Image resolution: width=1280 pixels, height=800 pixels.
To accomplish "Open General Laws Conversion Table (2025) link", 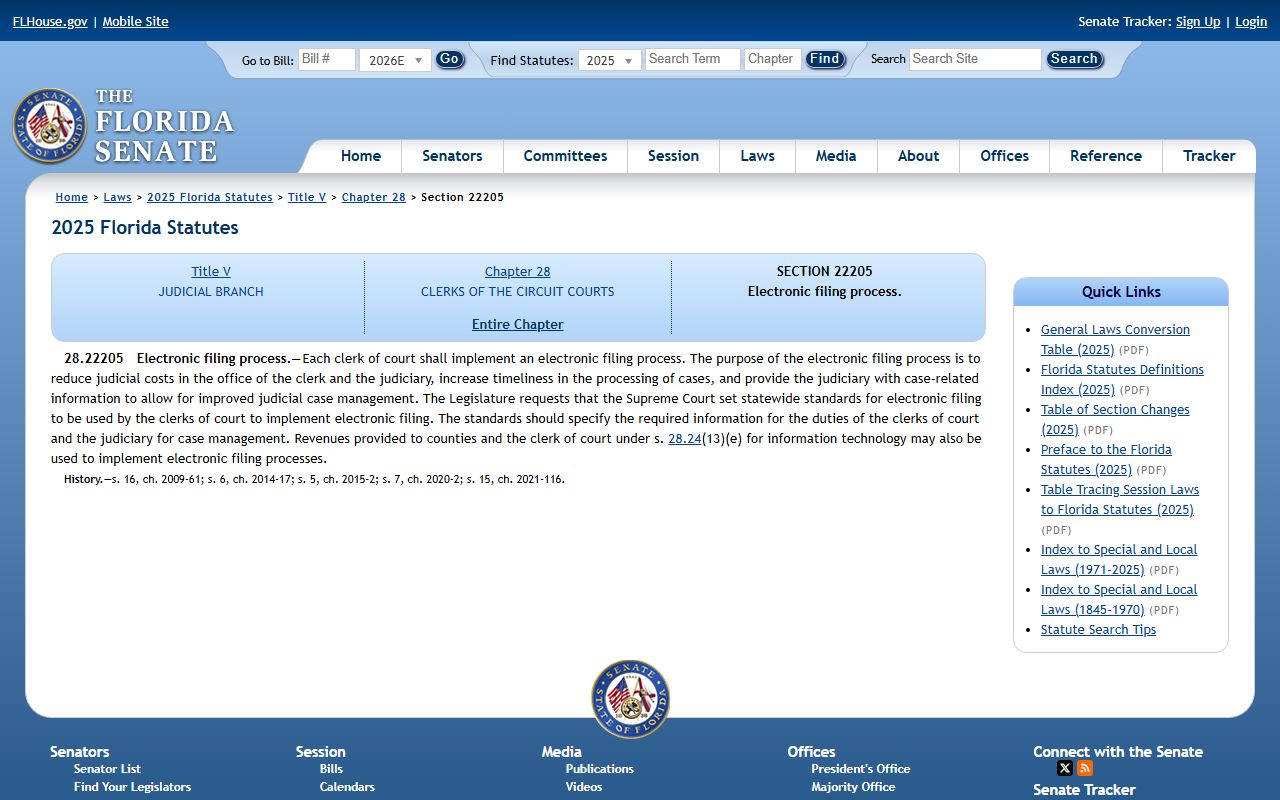I will tap(1115, 339).
